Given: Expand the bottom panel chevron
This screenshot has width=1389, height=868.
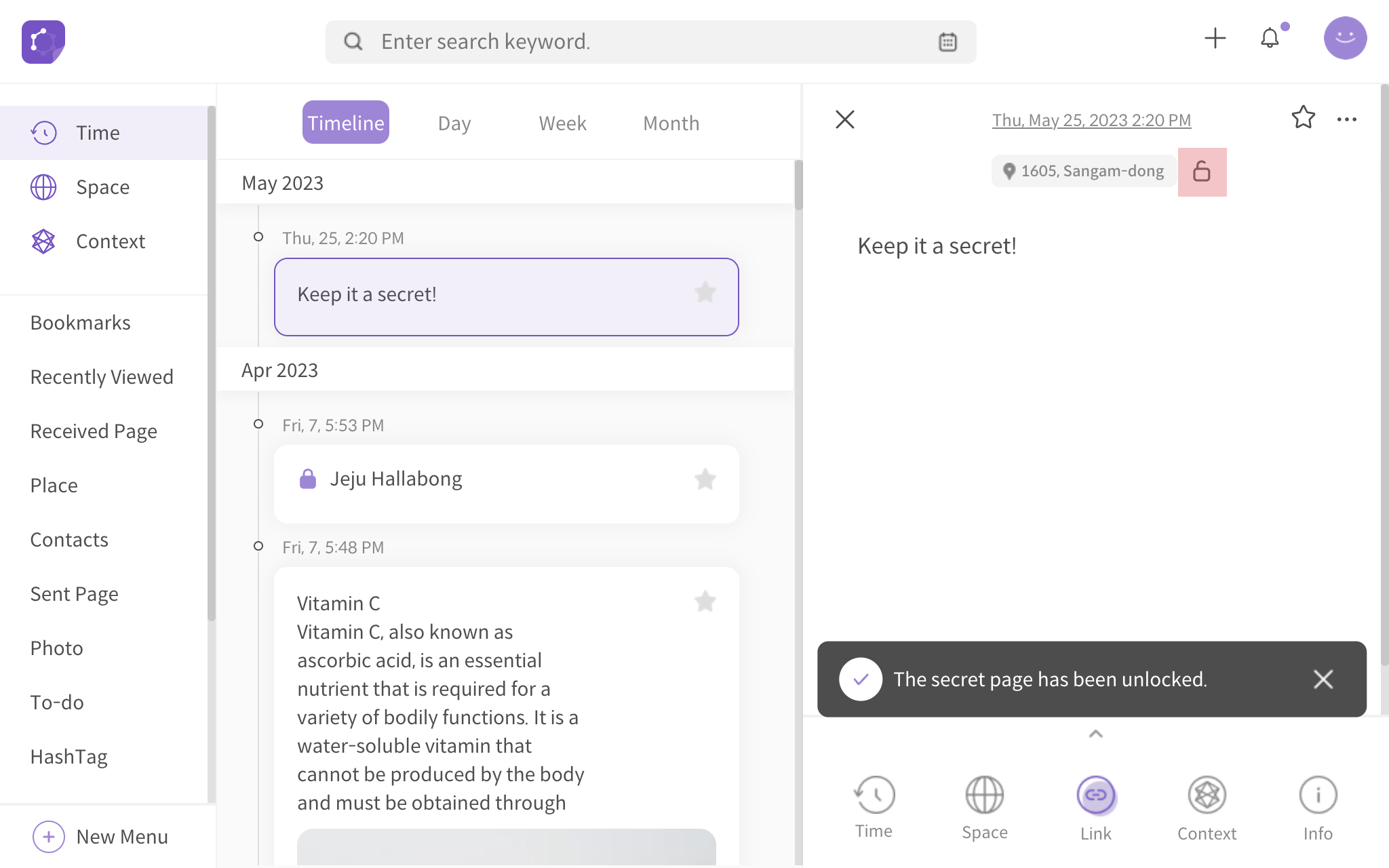Looking at the screenshot, I should click(1095, 734).
